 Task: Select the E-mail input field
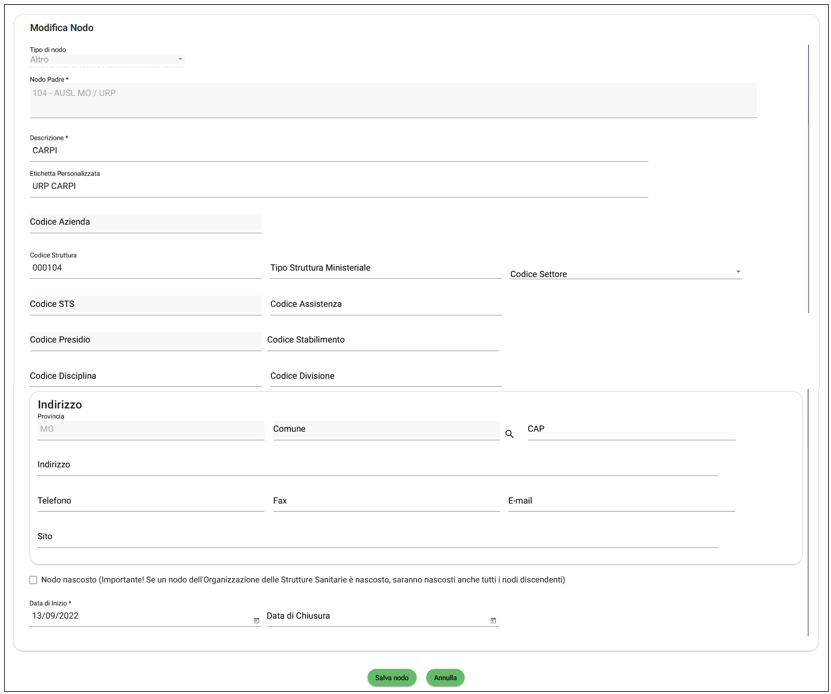[621, 501]
